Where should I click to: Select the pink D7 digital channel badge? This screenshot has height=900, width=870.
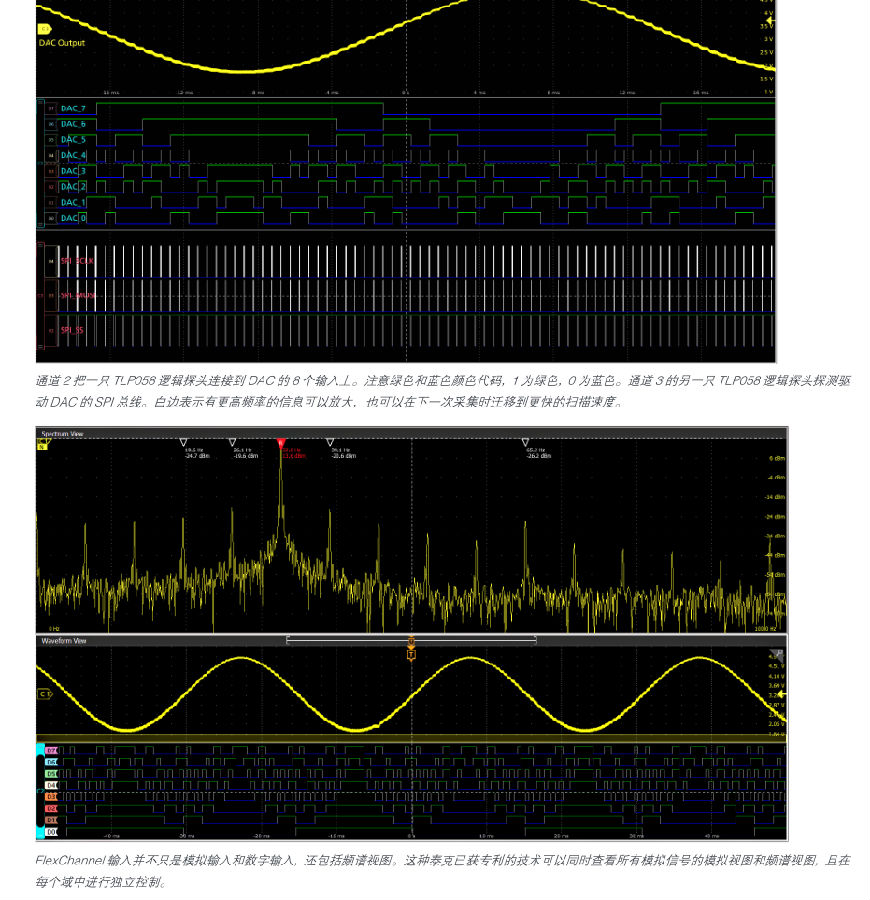pyautogui.click(x=52, y=751)
